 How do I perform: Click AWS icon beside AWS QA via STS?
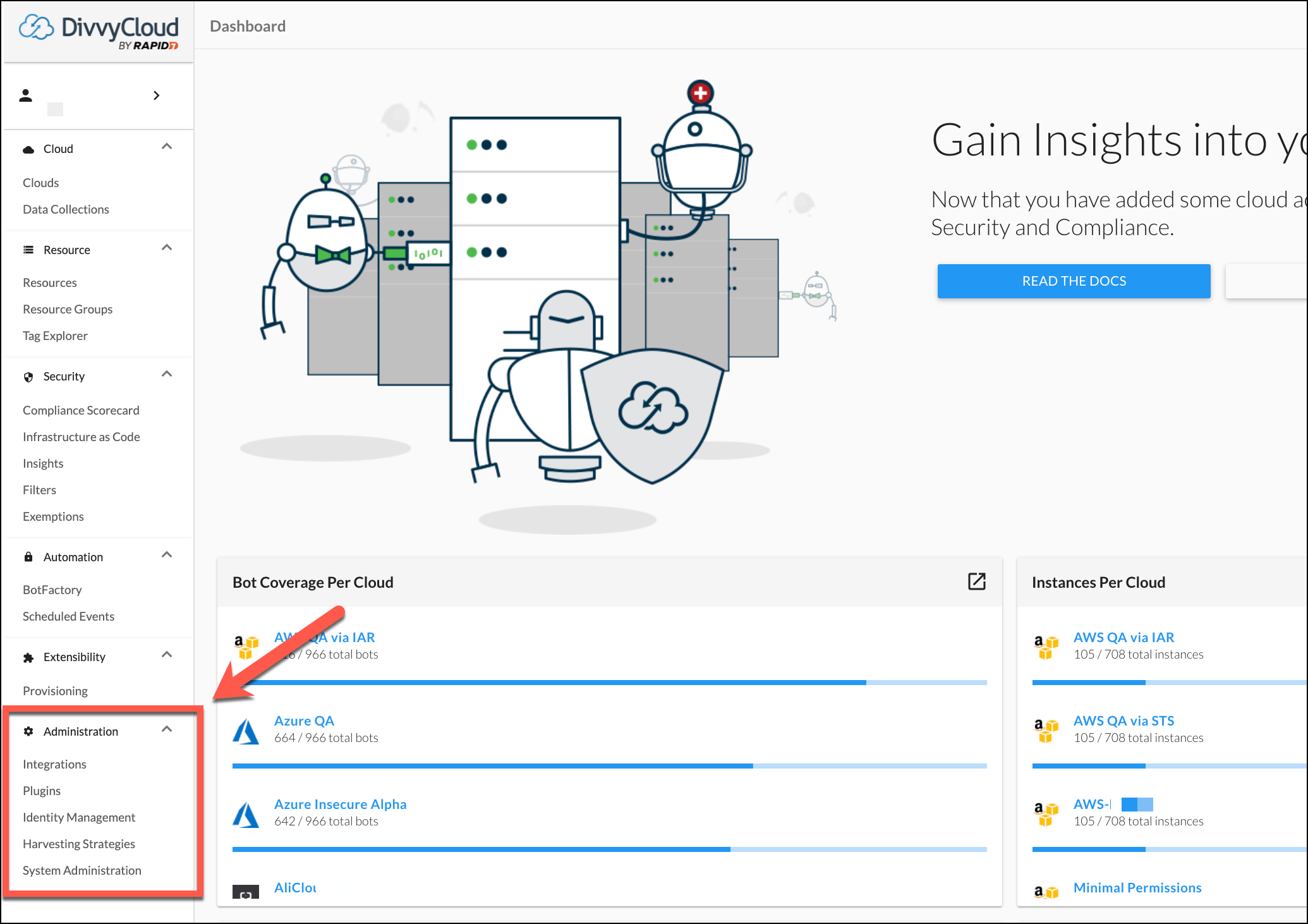point(1046,730)
